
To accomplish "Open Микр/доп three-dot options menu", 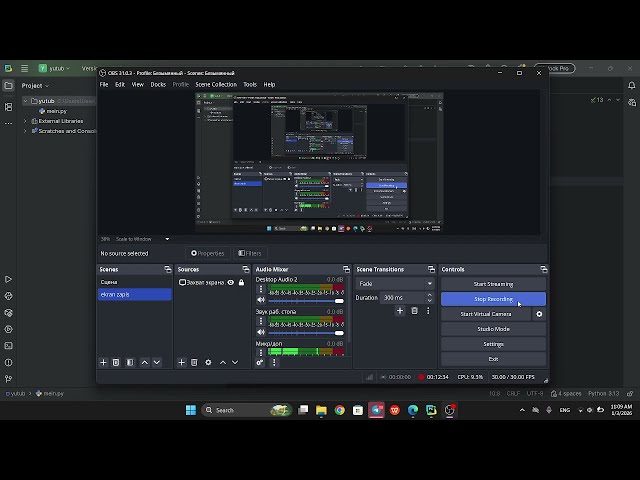I will tap(261, 352).
